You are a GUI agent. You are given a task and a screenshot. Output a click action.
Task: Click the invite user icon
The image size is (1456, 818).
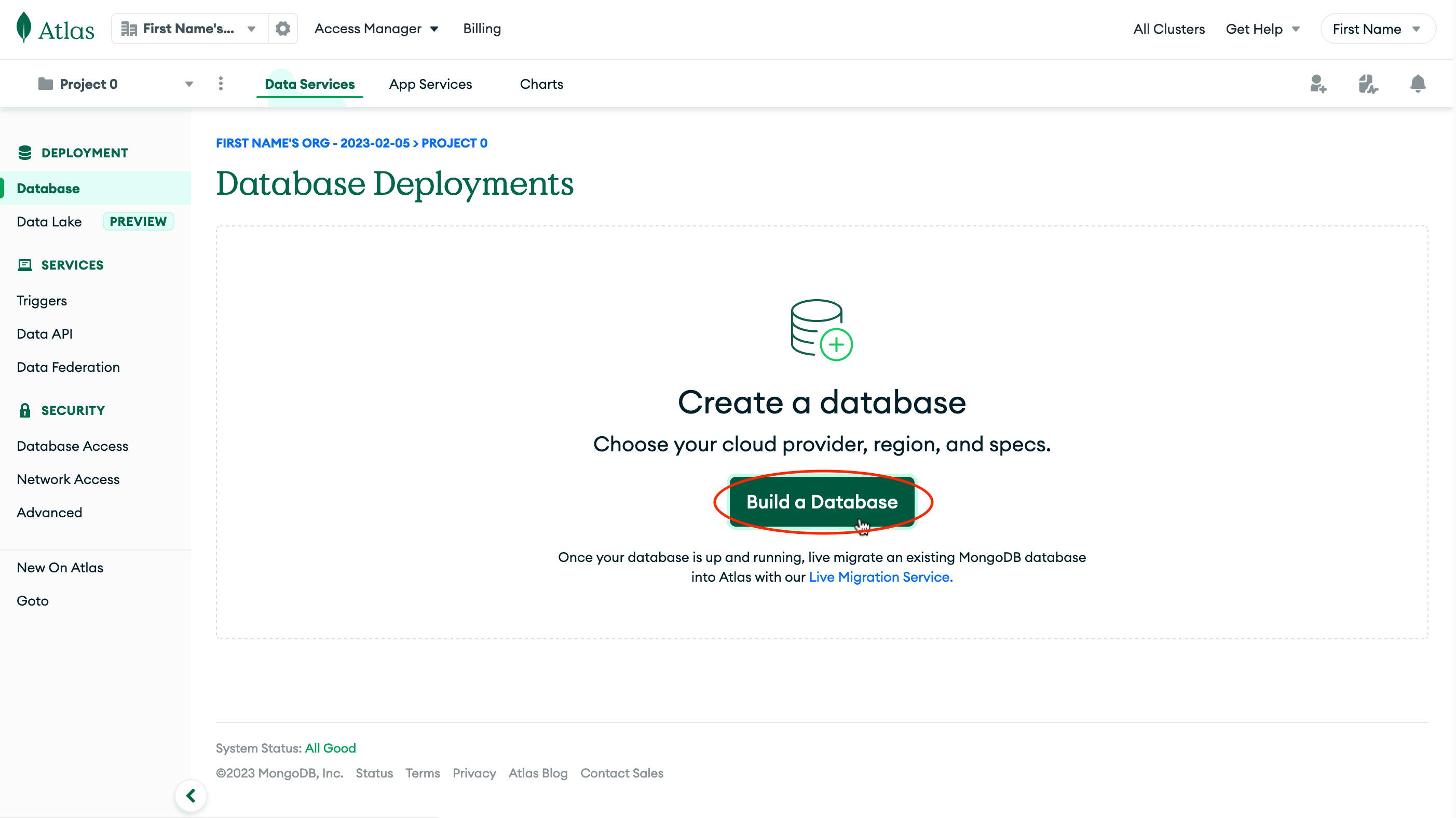(1318, 84)
